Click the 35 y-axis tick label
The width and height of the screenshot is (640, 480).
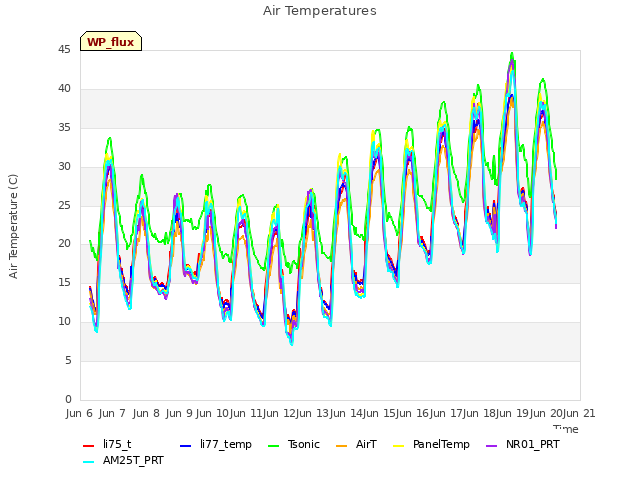[64, 128]
